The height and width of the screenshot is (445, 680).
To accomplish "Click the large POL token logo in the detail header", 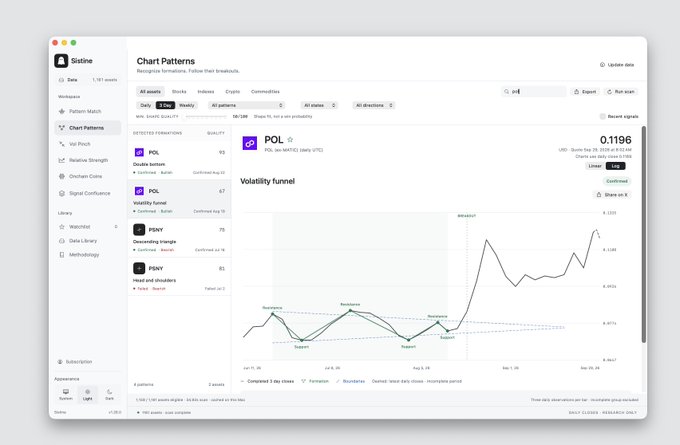I will pyautogui.click(x=250, y=143).
